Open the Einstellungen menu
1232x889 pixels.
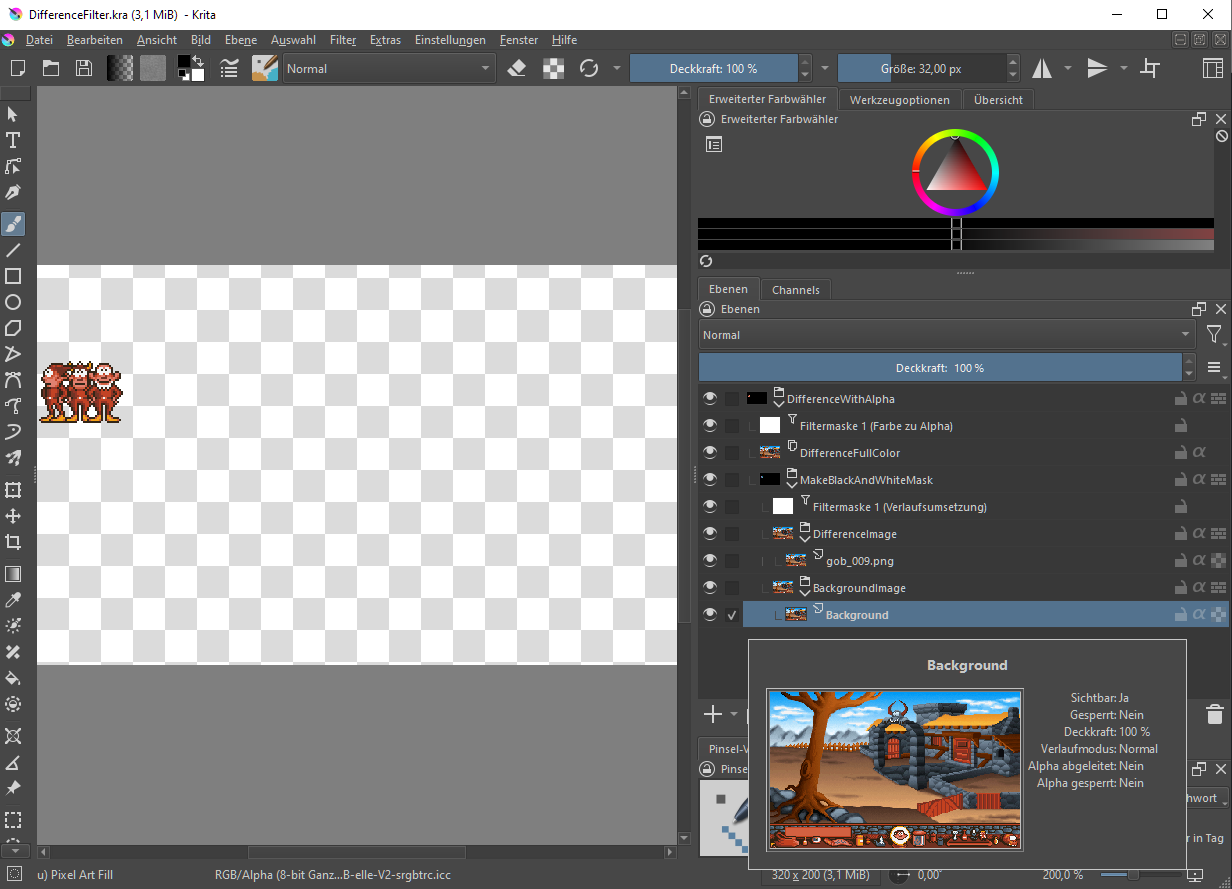tap(450, 40)
